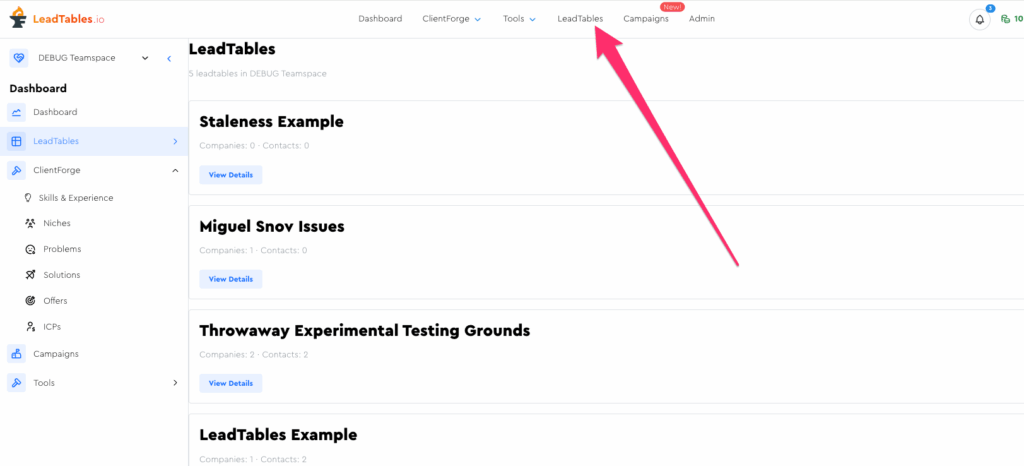View Details for Staleness Example
This screenshot has height=466, width=1024.
(230, 175)
